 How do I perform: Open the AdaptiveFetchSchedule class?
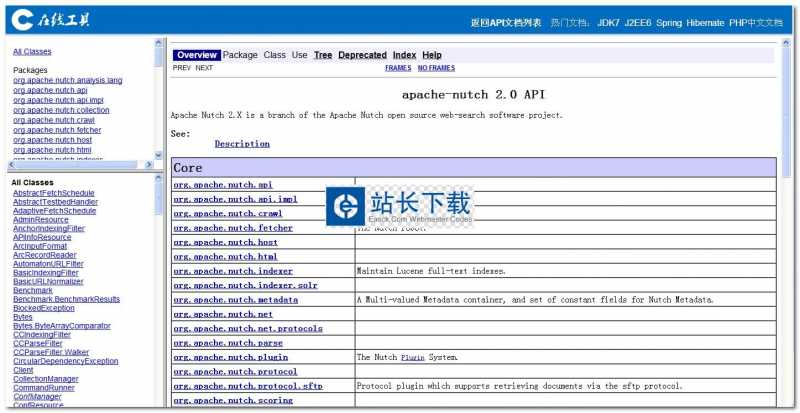pyautogui.click(x=55, y=211)
